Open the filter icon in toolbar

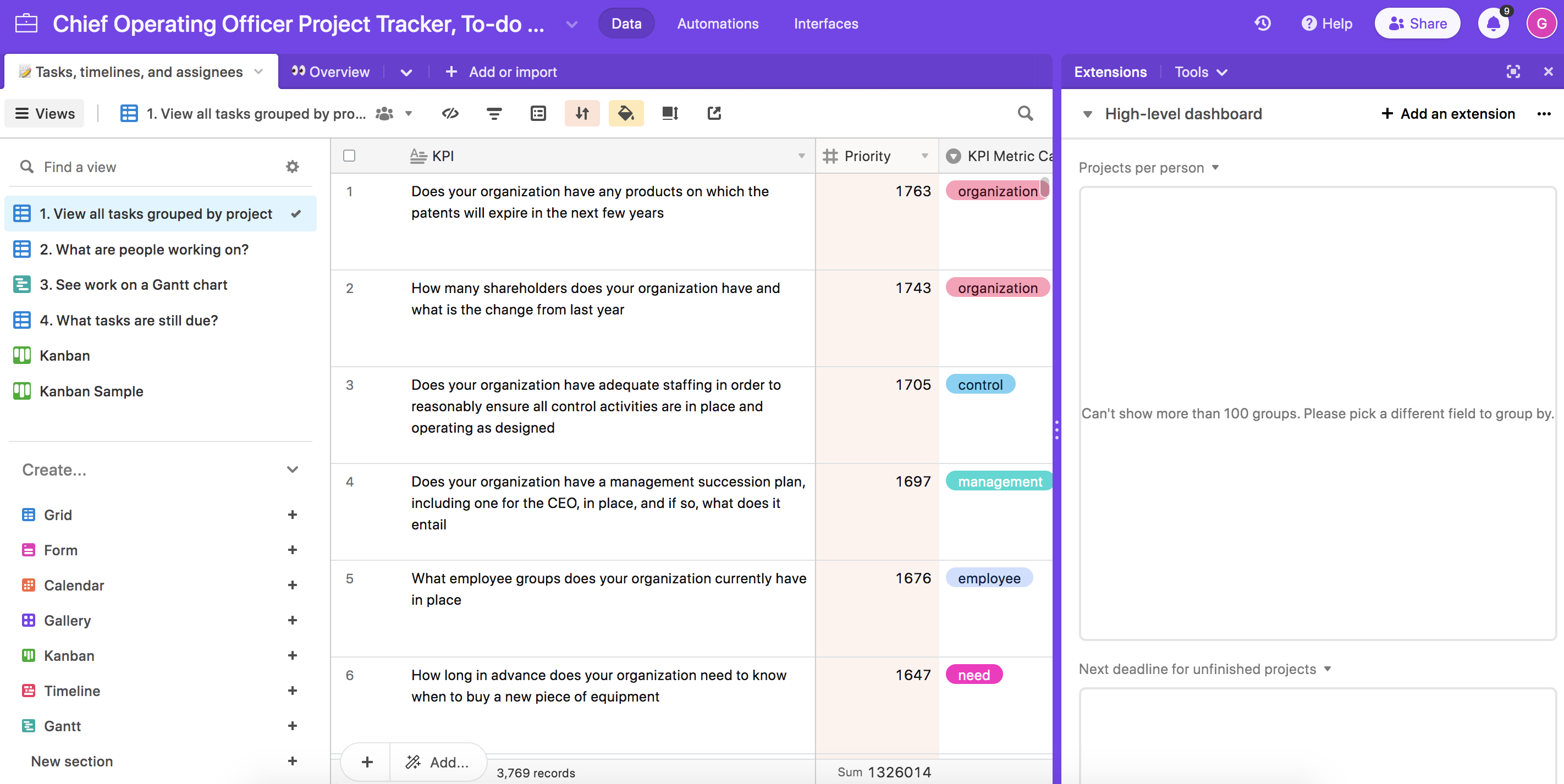coord(494,113)
